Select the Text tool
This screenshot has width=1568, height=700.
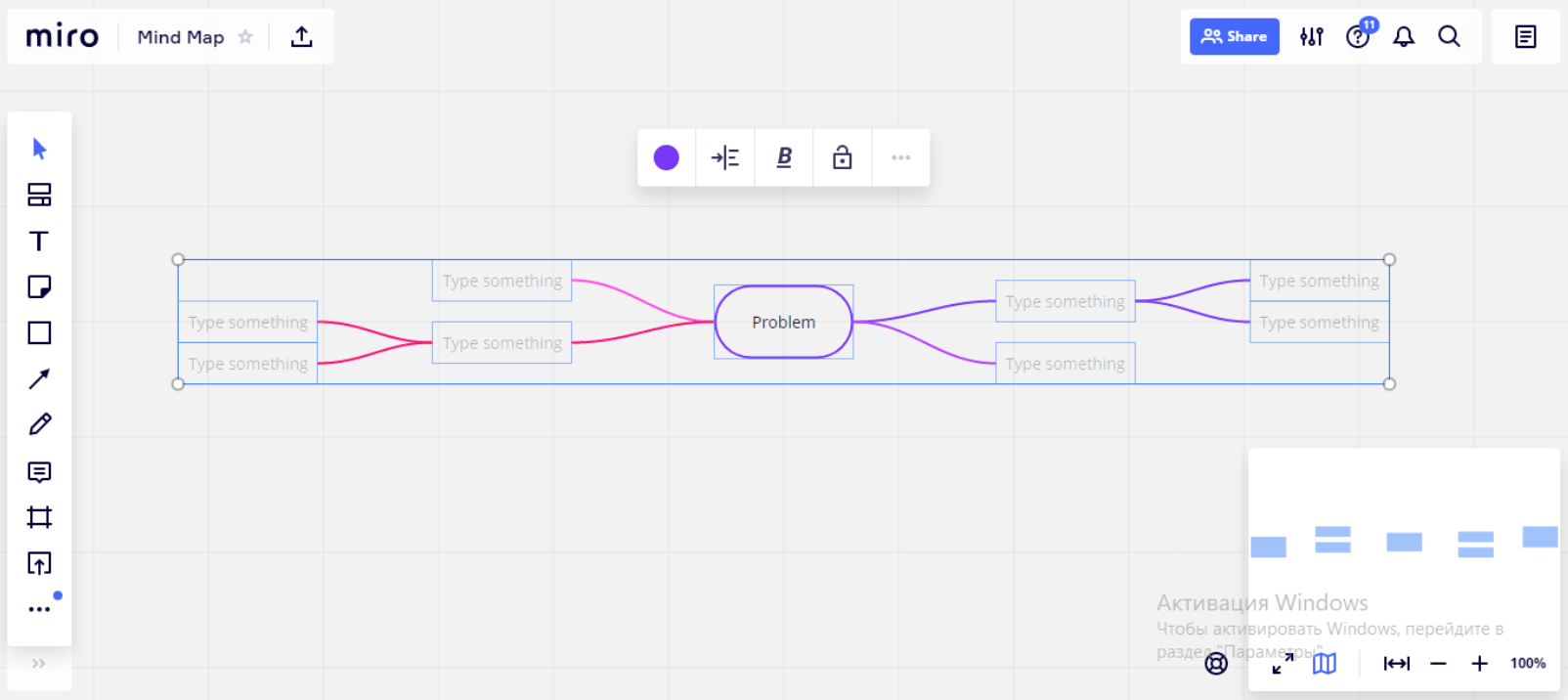pos(39,241)
